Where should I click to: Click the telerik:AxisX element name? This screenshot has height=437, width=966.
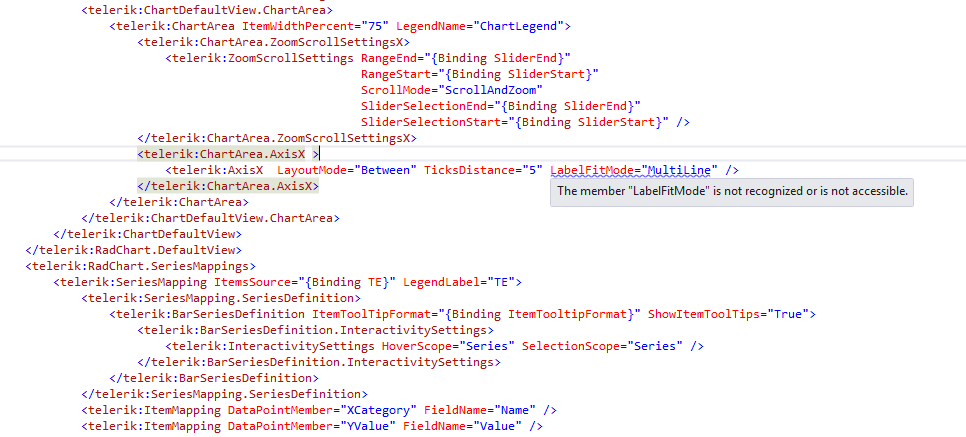[x=214, y=170]
